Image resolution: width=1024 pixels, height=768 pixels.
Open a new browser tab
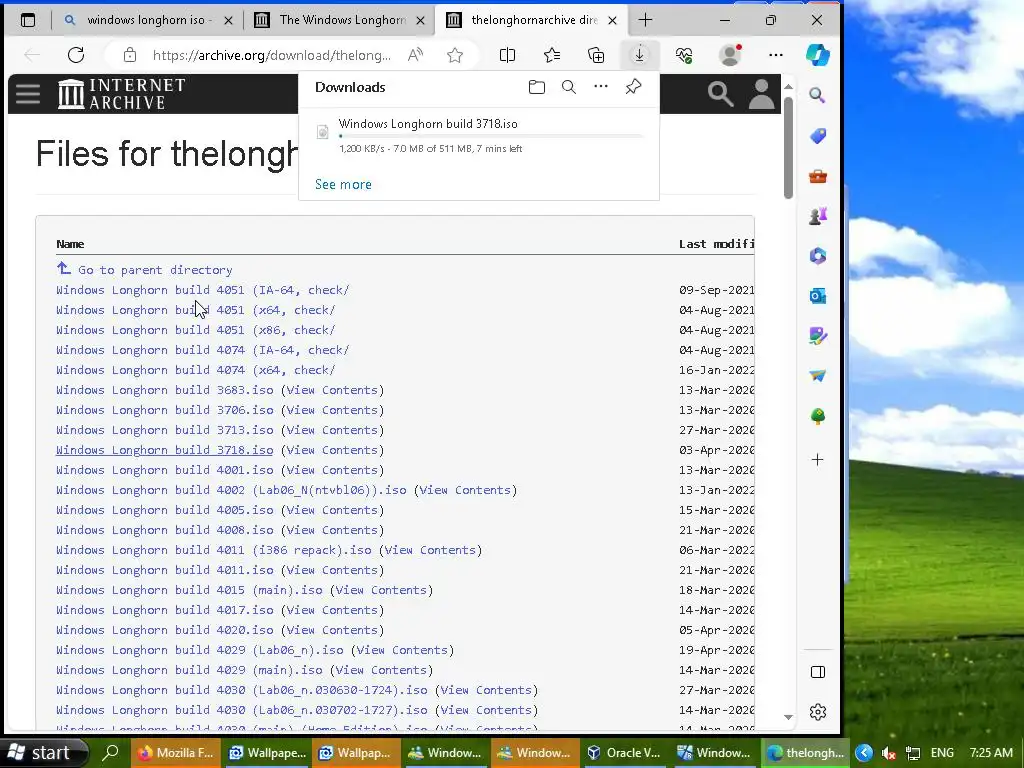[645, 20]
